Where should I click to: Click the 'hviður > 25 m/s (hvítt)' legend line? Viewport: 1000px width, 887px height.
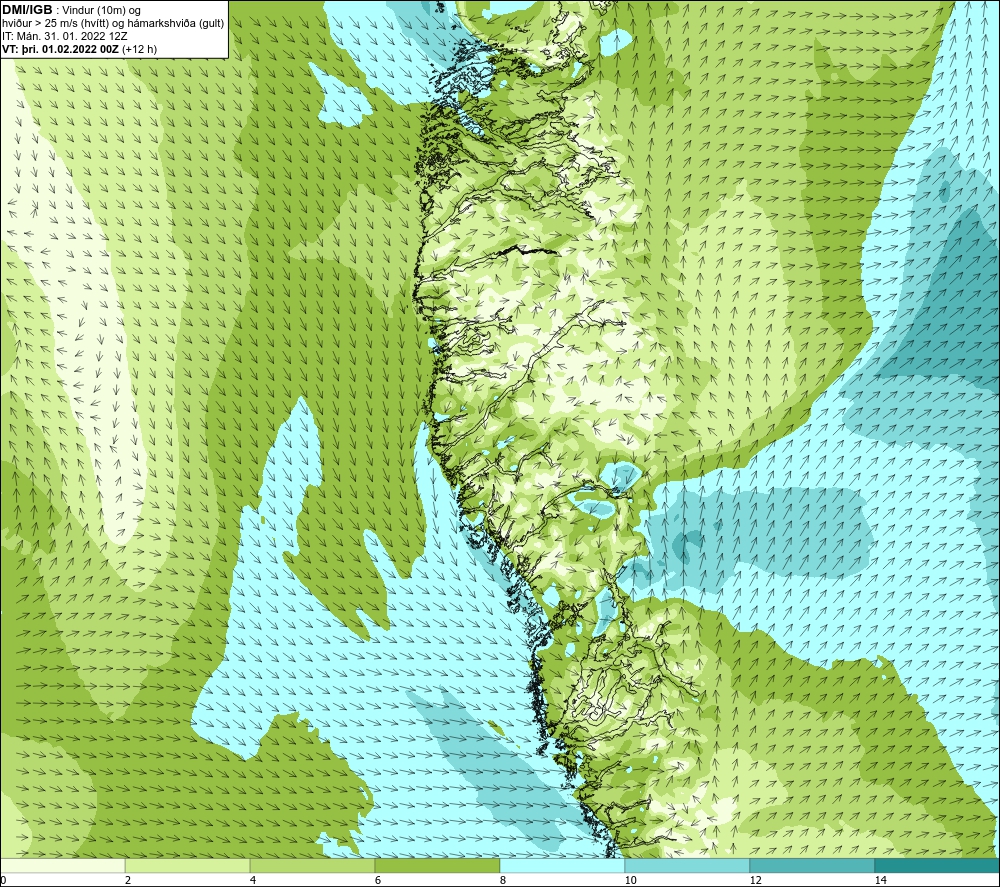[x=56, y=24]
